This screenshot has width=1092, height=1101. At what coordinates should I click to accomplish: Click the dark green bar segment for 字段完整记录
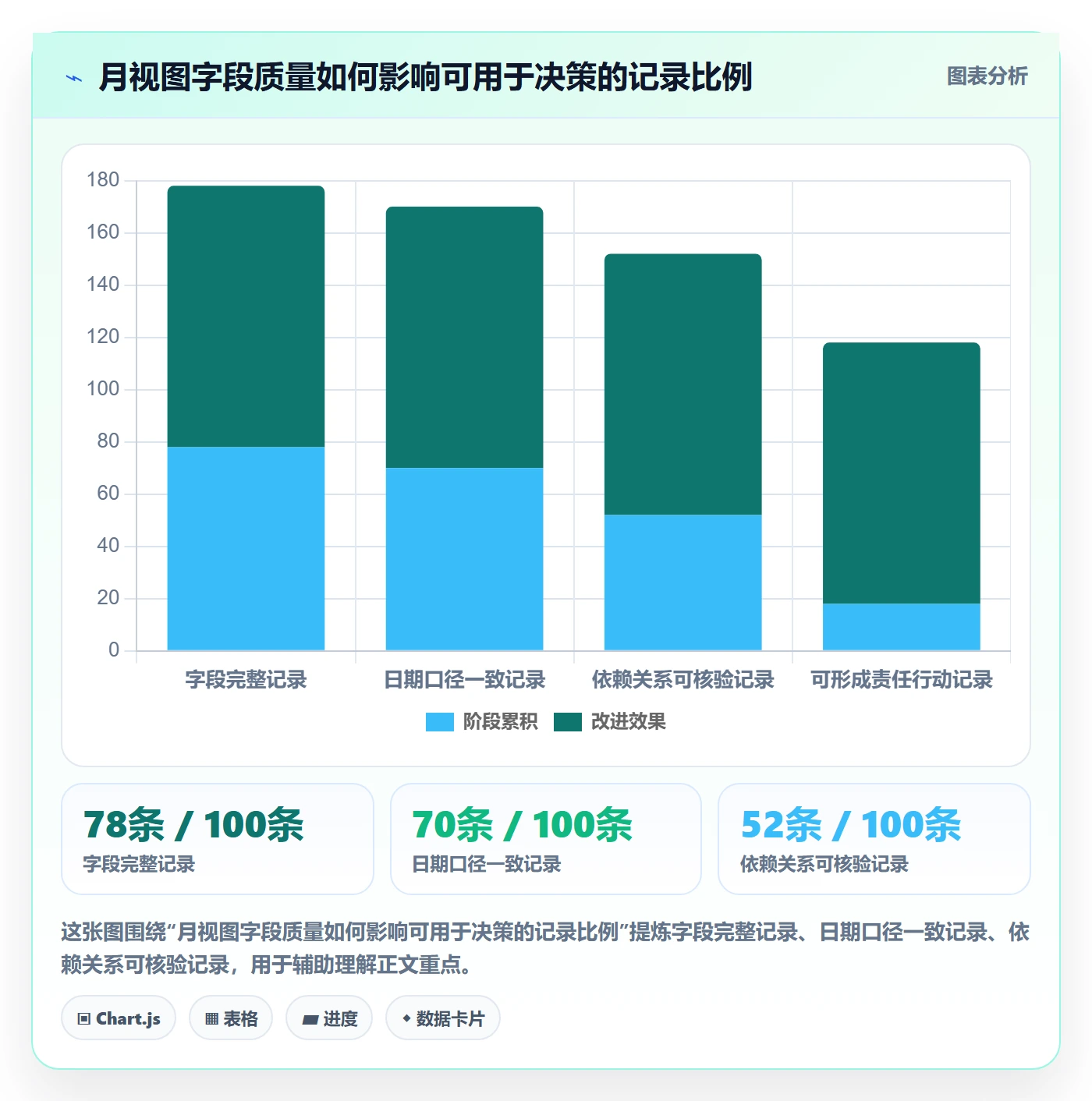pos(246,316)
